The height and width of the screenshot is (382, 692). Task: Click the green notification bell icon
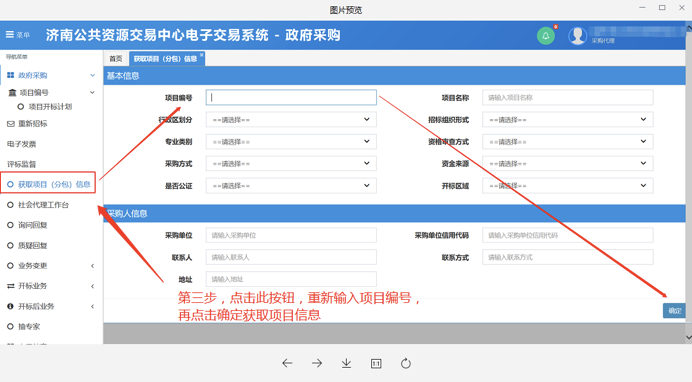[x=545, y=36]
